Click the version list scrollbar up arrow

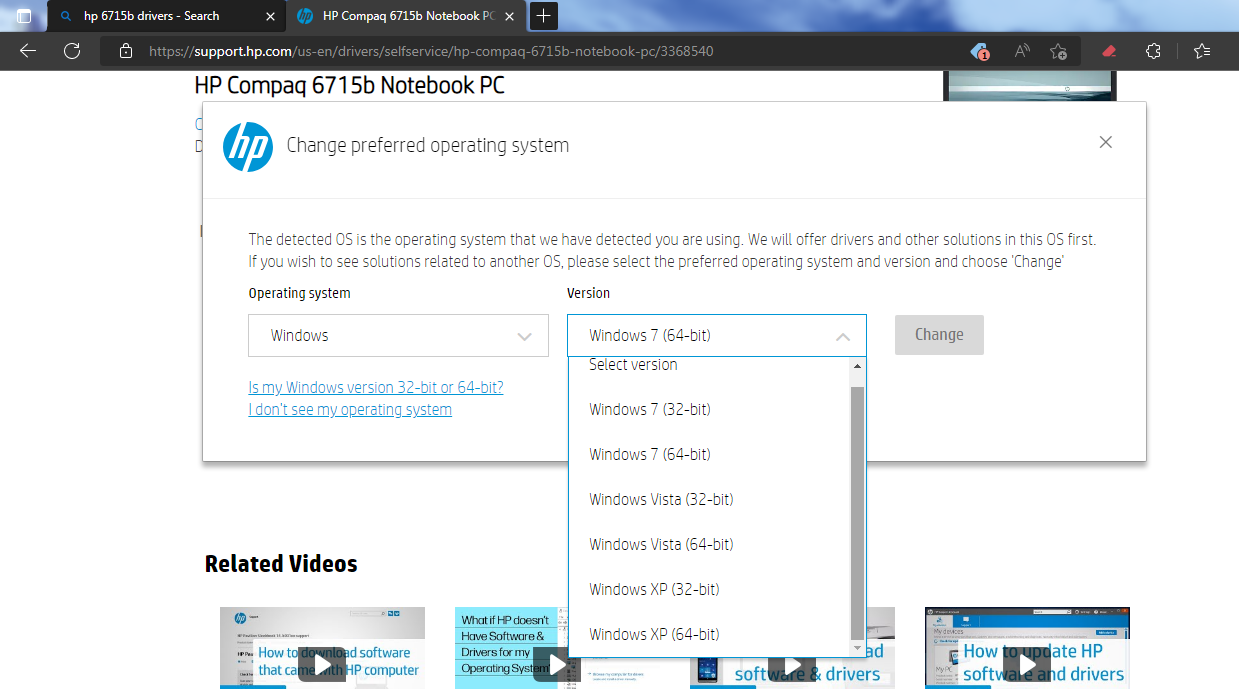coord(857,365)
